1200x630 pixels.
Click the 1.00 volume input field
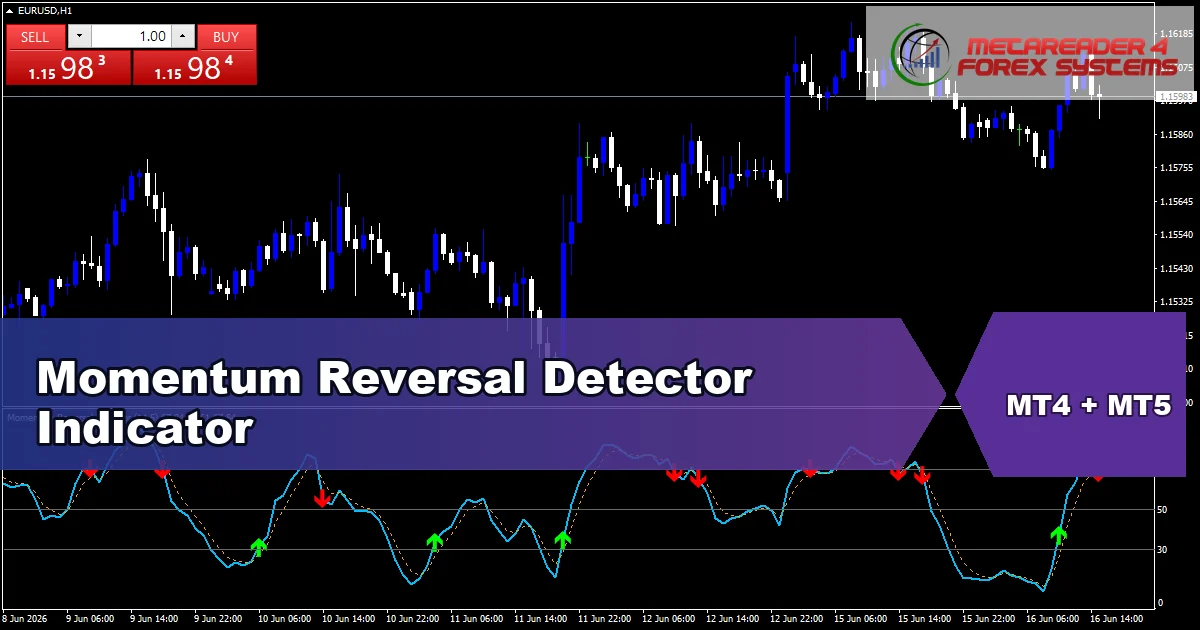pyautogui.click(x=131, y=37)
